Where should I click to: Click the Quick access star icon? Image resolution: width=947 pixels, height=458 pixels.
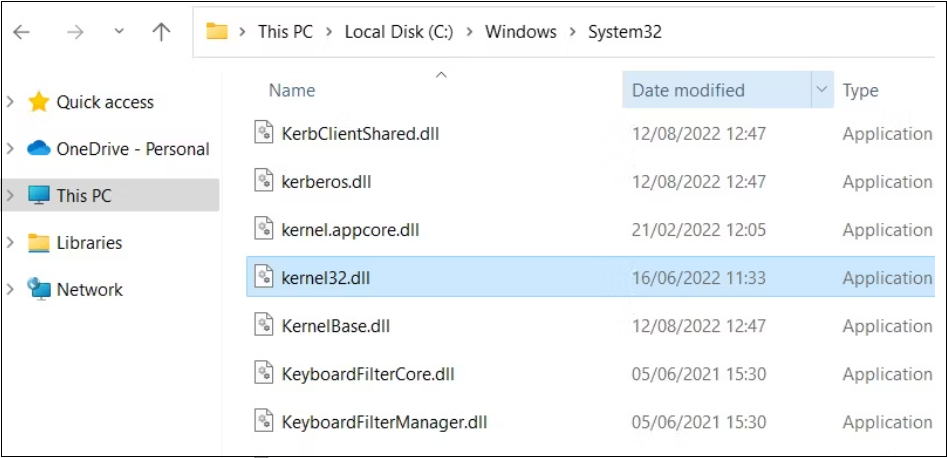[x=39, y=102]
